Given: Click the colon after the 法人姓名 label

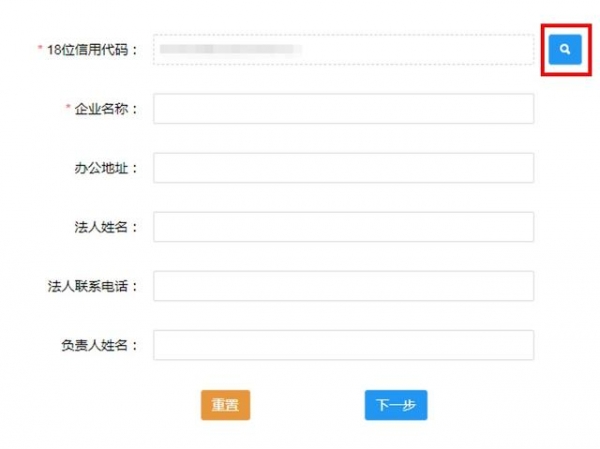Looking at the screenshot, I should coord(135,227).
